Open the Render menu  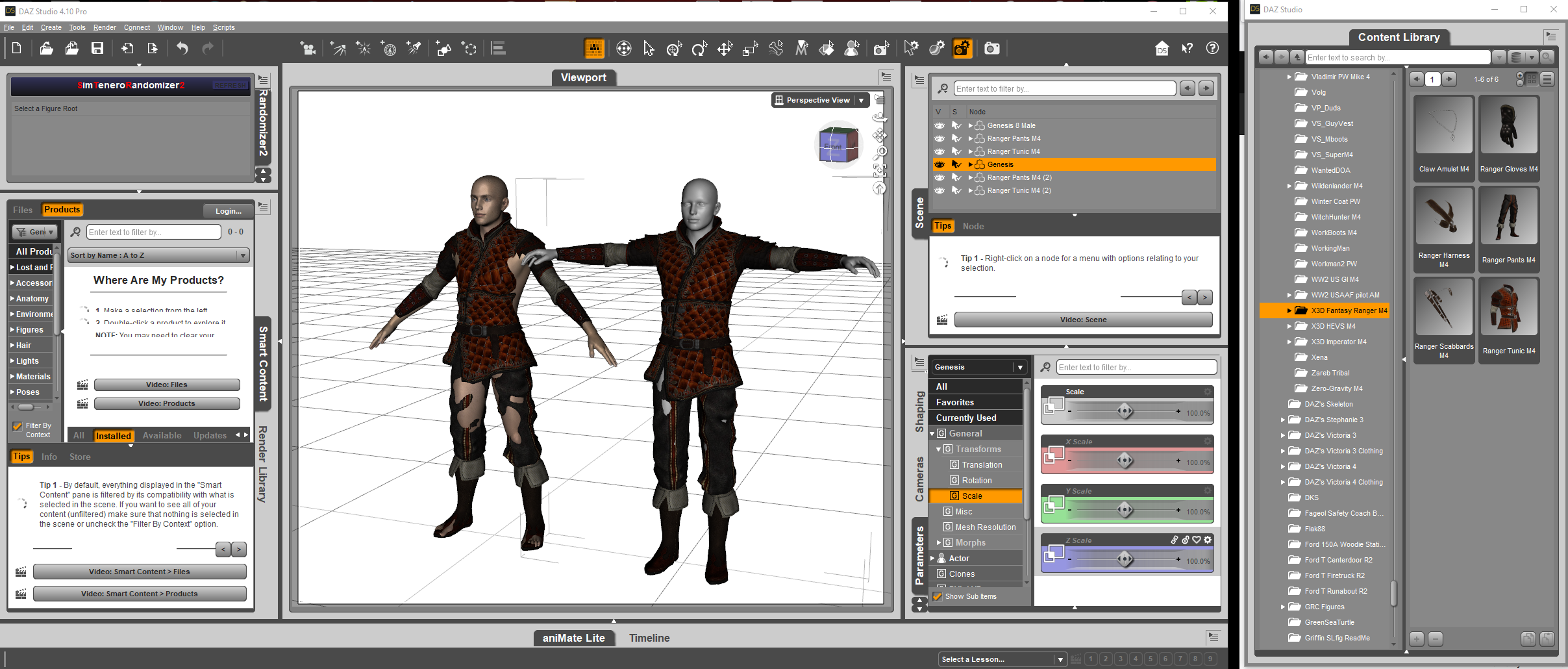click(105, 27)
